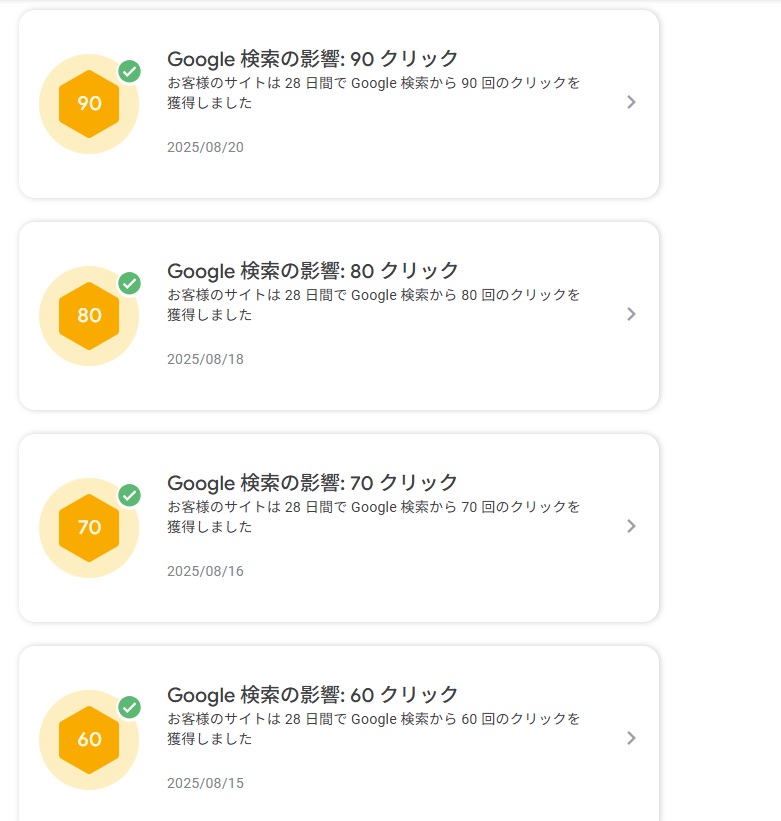
Task: Click the 2025/08/15 date label
Action: [x=205, y=783]
